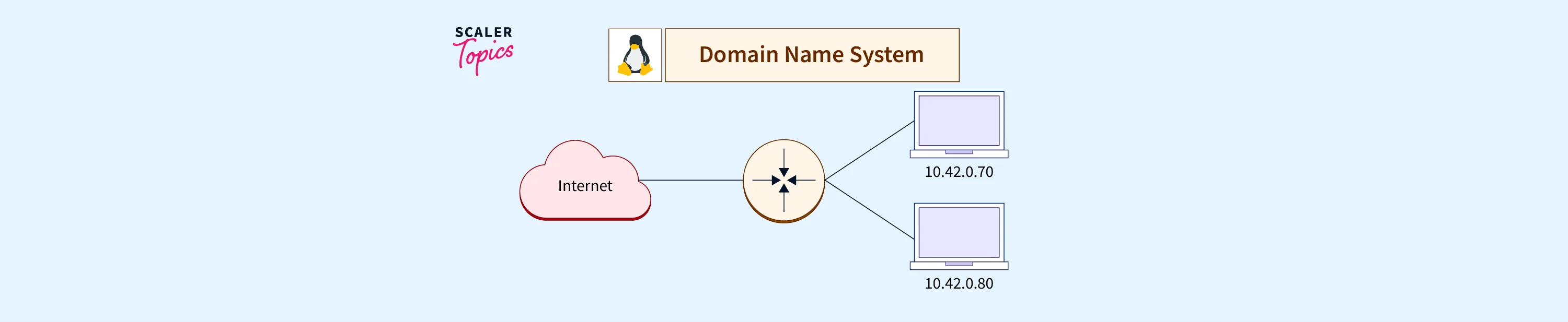Screen dimensions: 1568x322
Task: Click the lower laptop's keyboard base
Action: pyautogui.click(x=959, y=266)
